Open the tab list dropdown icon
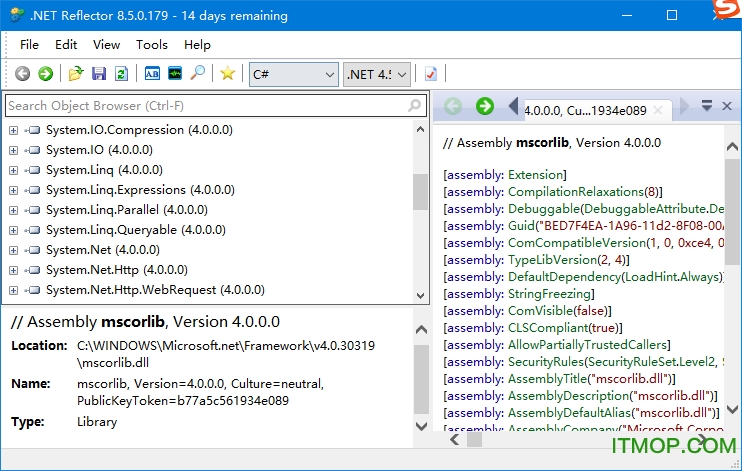 (x=707, y=105)
